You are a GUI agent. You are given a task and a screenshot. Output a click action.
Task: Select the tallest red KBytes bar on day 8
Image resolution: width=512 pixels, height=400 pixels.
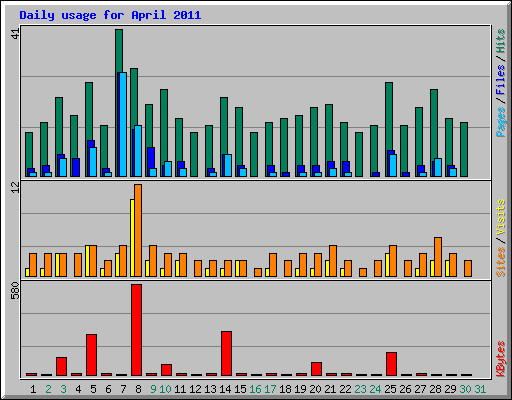136,330
